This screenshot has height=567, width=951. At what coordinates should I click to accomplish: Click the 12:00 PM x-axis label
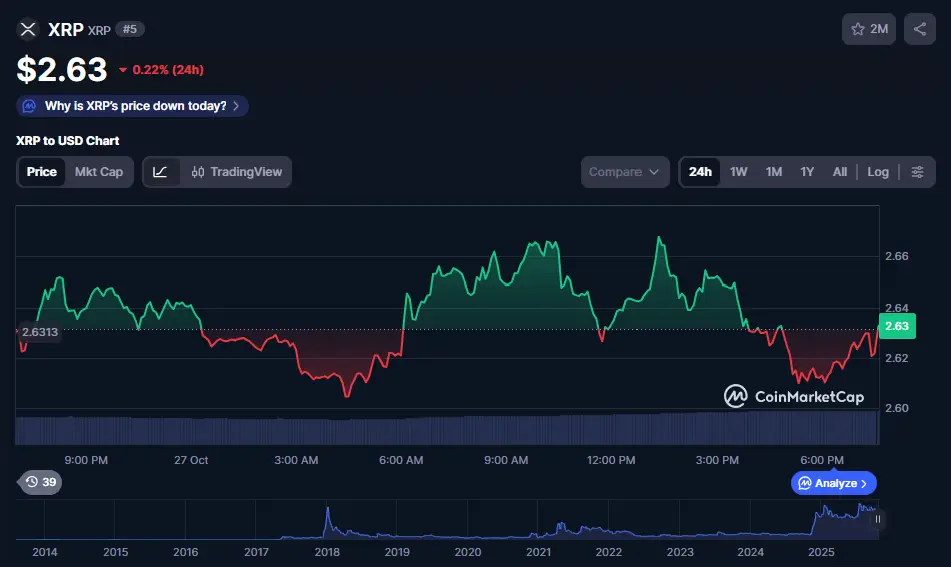coord(611,460)
